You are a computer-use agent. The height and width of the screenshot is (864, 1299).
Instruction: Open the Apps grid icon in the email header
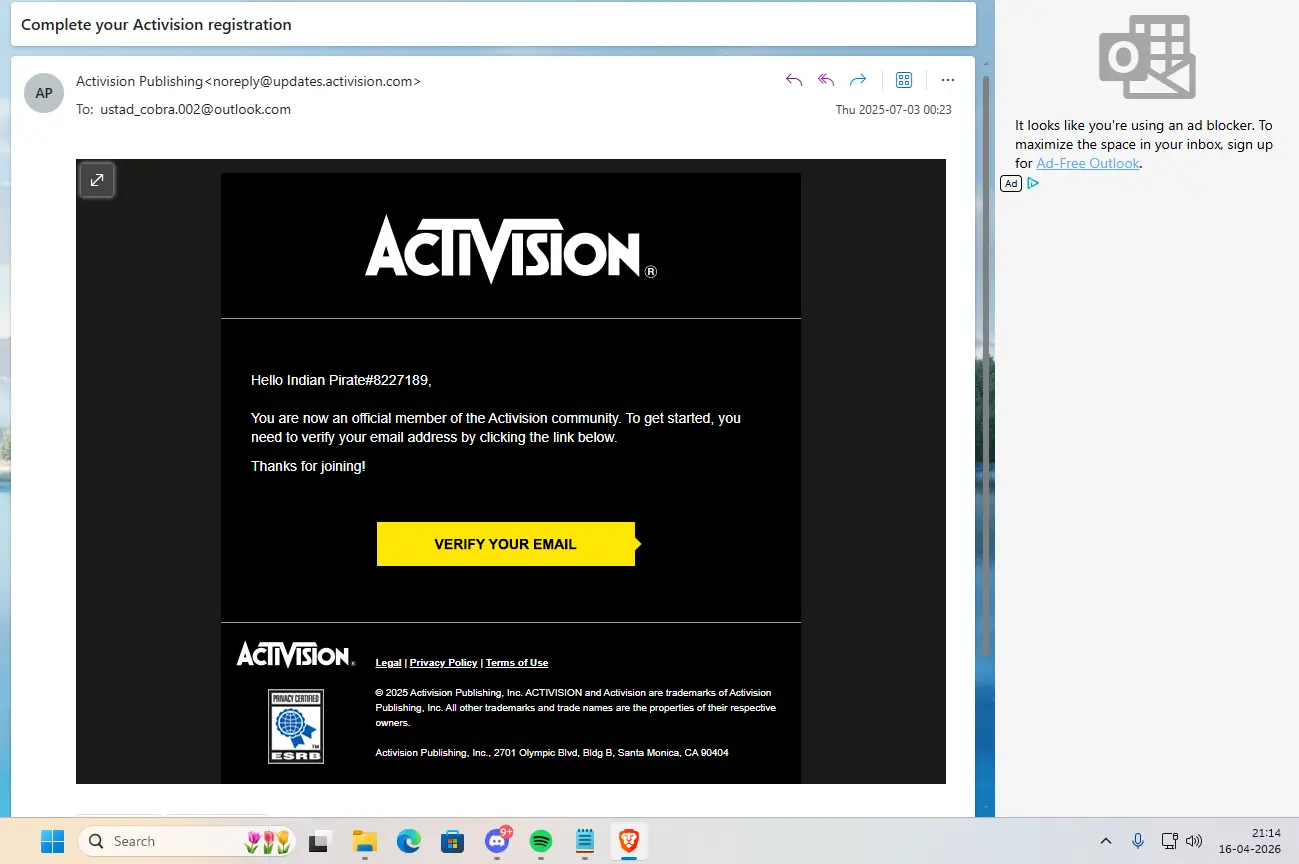[904, 80]
